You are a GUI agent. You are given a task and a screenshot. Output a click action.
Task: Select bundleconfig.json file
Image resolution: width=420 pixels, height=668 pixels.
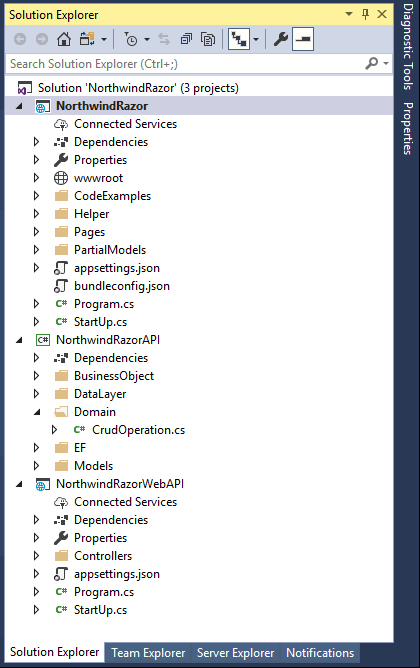point(122,286)
